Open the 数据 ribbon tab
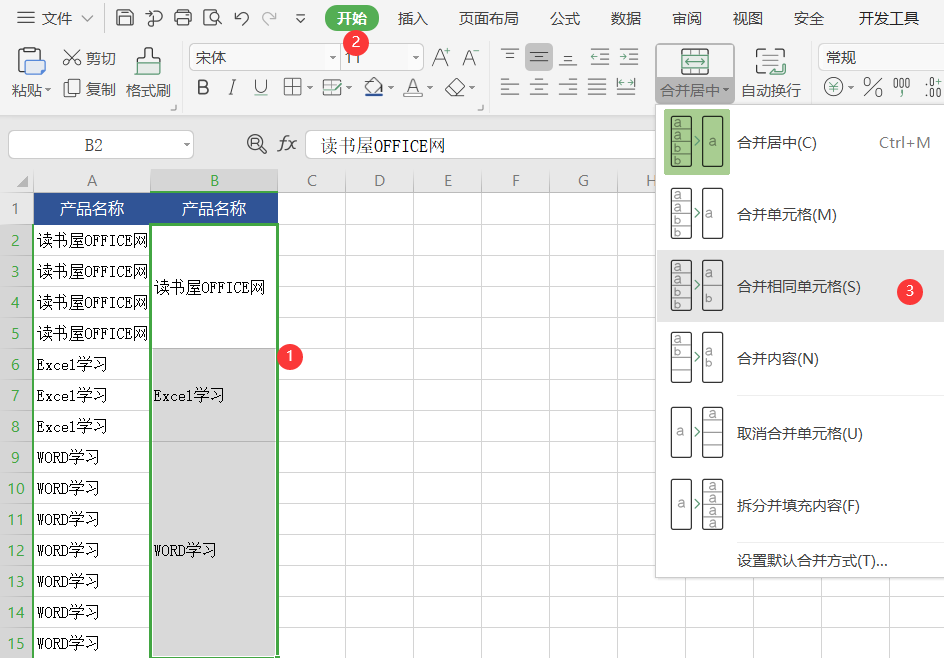This screenshot has width=944, height=658. pos(625,18)
